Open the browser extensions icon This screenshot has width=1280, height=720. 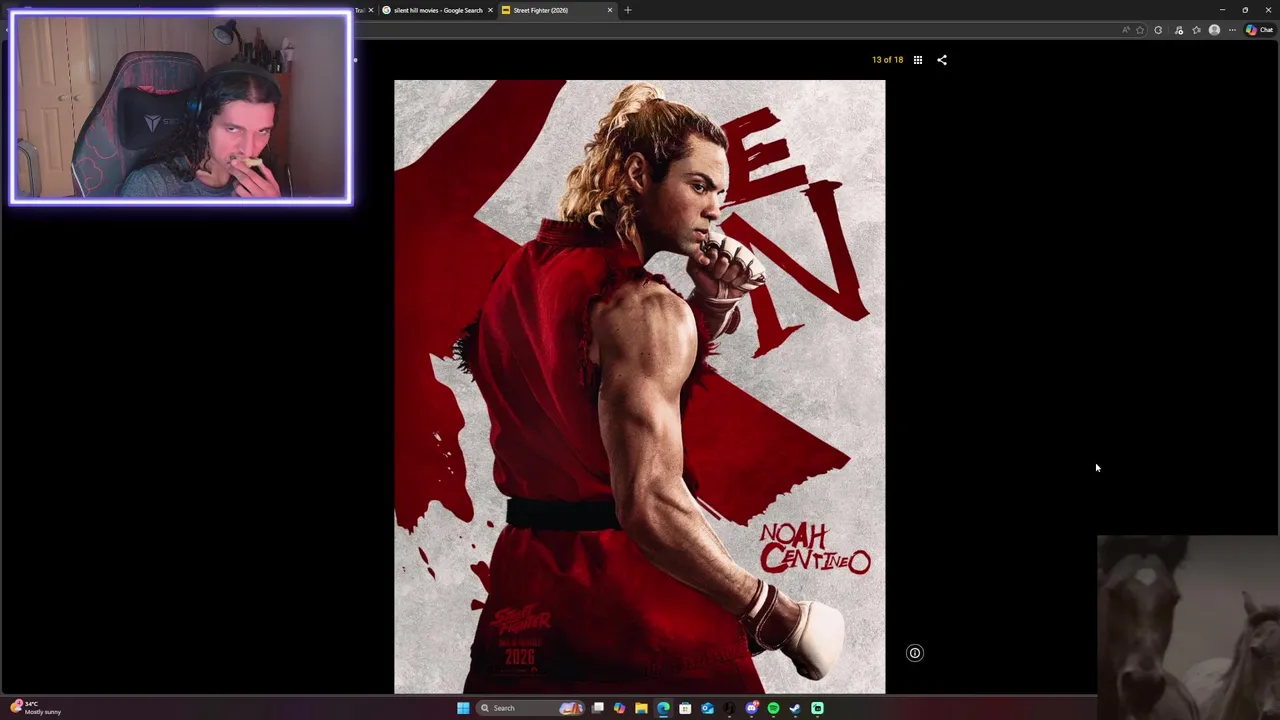pos(1158,30)
